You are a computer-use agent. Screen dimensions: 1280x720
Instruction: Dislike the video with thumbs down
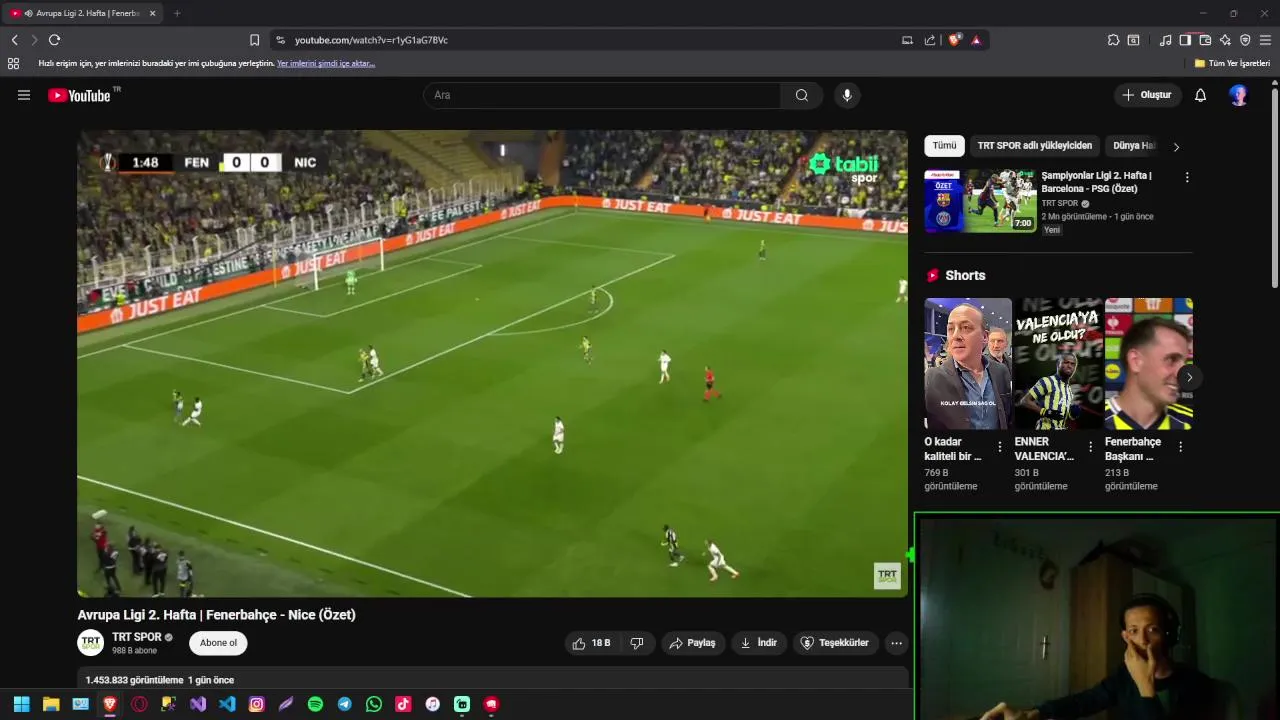click(x=637, y=643)
